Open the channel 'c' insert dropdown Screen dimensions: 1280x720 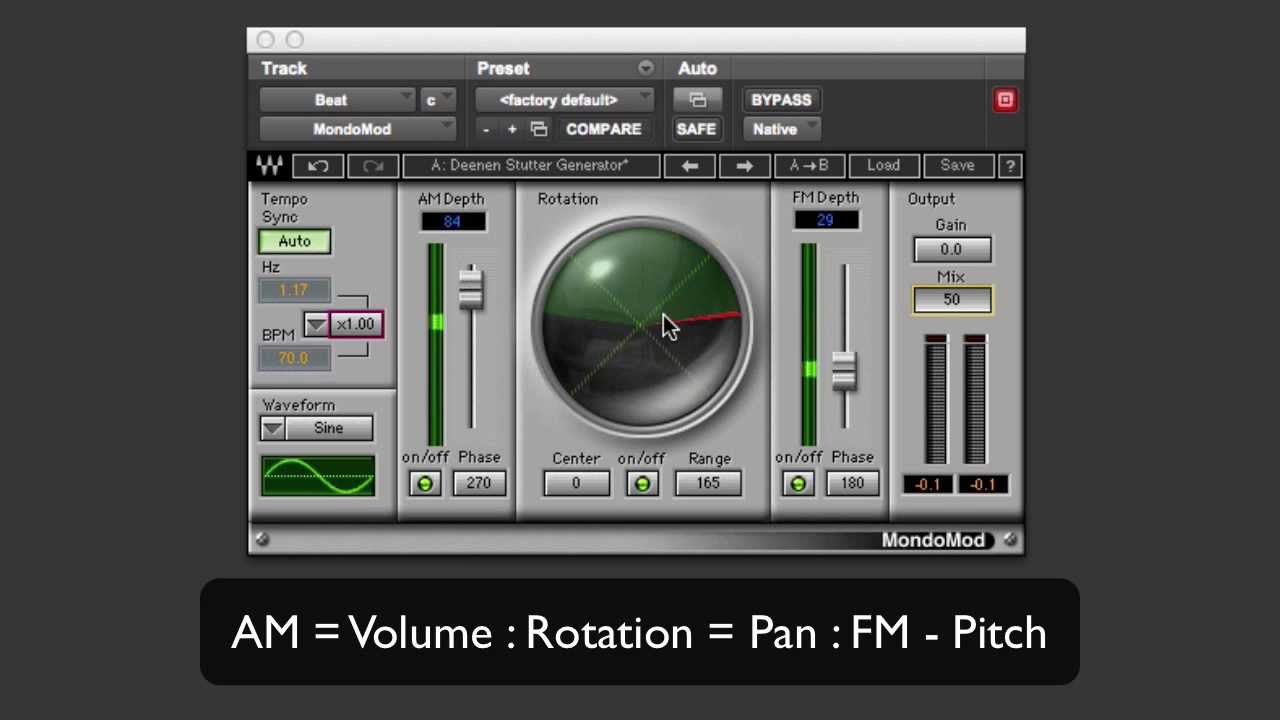click(439, 100)
